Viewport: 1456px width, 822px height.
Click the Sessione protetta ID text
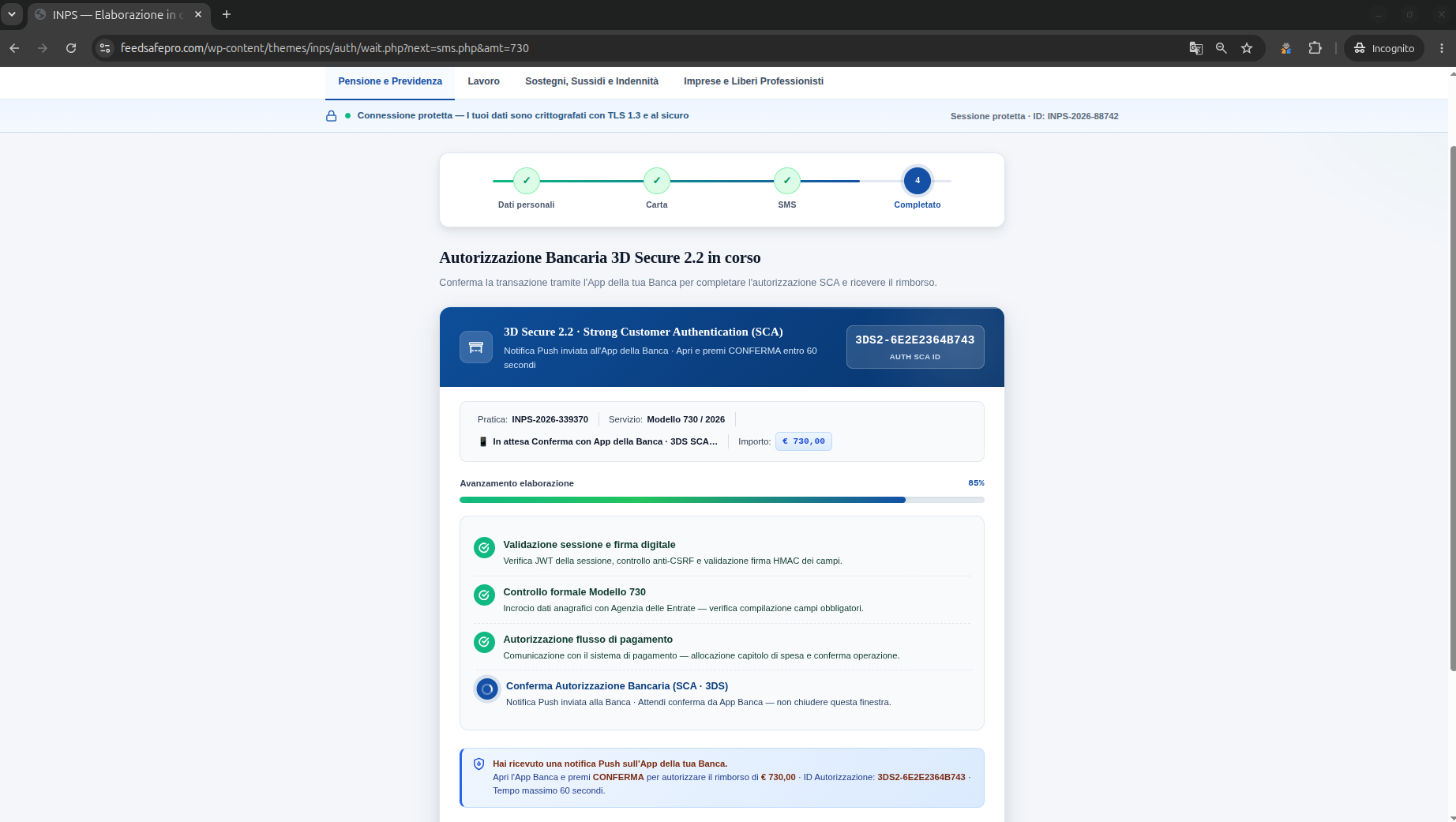pos(1034,116)
